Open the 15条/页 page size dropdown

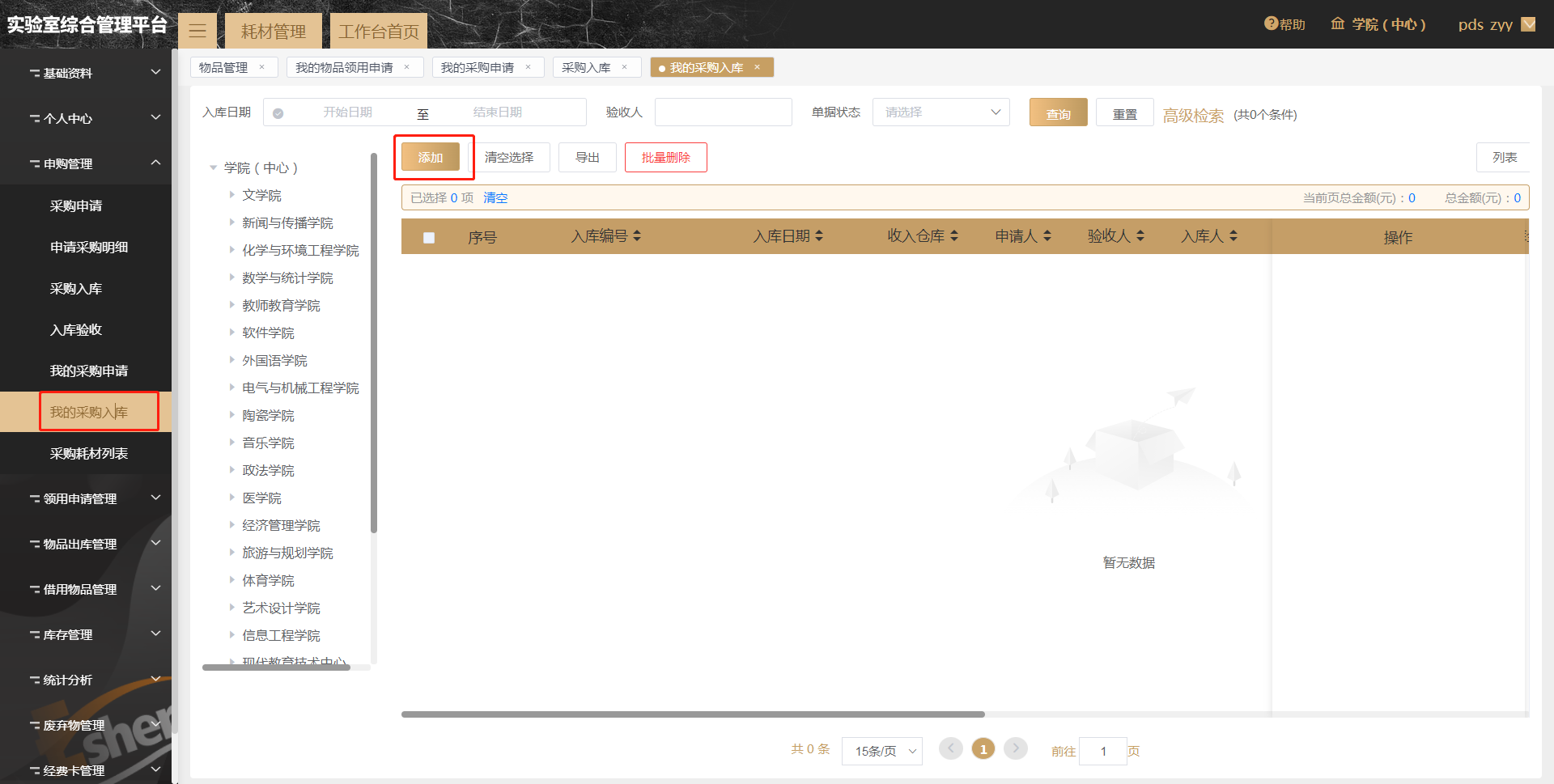click(882, 751)
